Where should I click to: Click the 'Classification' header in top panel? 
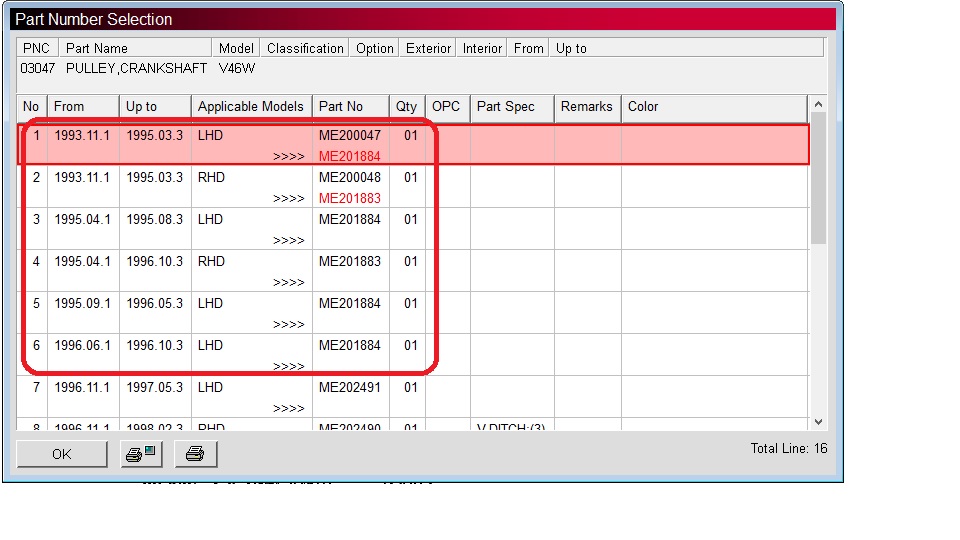pos(305,48)
